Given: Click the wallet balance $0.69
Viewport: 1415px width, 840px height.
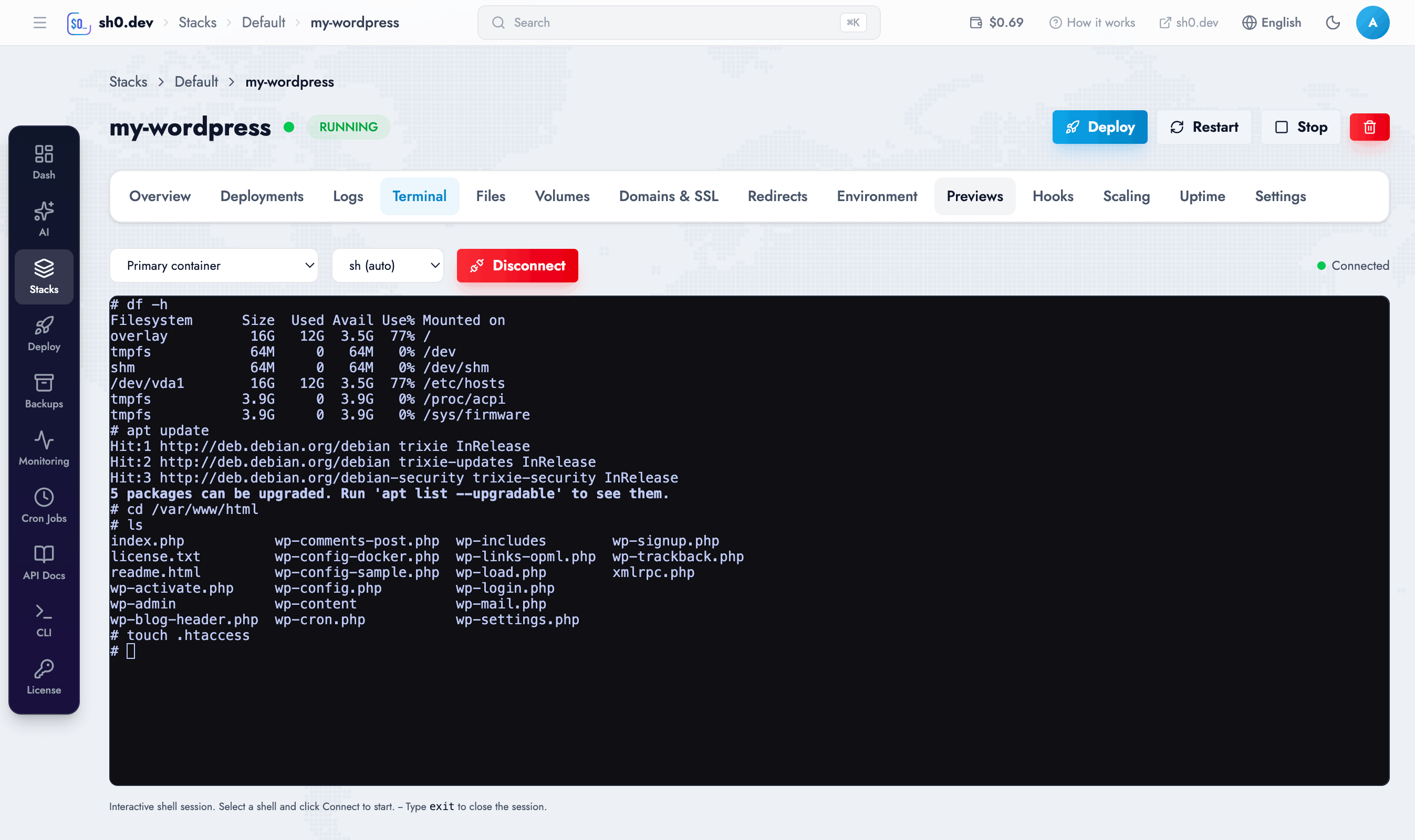Looking at the screenshot, I should click(996, 23).
